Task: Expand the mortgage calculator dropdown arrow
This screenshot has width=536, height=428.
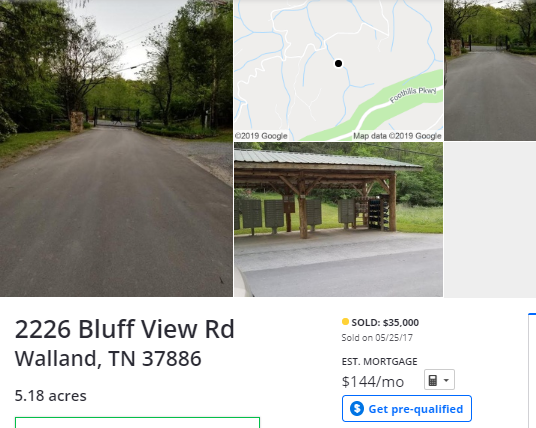Action: [446, 380]
